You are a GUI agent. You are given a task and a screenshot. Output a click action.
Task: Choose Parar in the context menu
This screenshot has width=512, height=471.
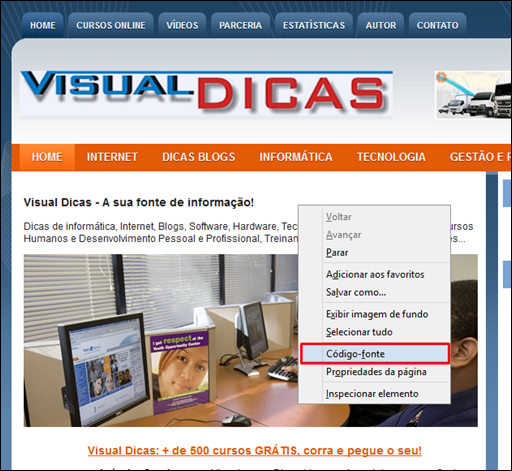(375, 253)
